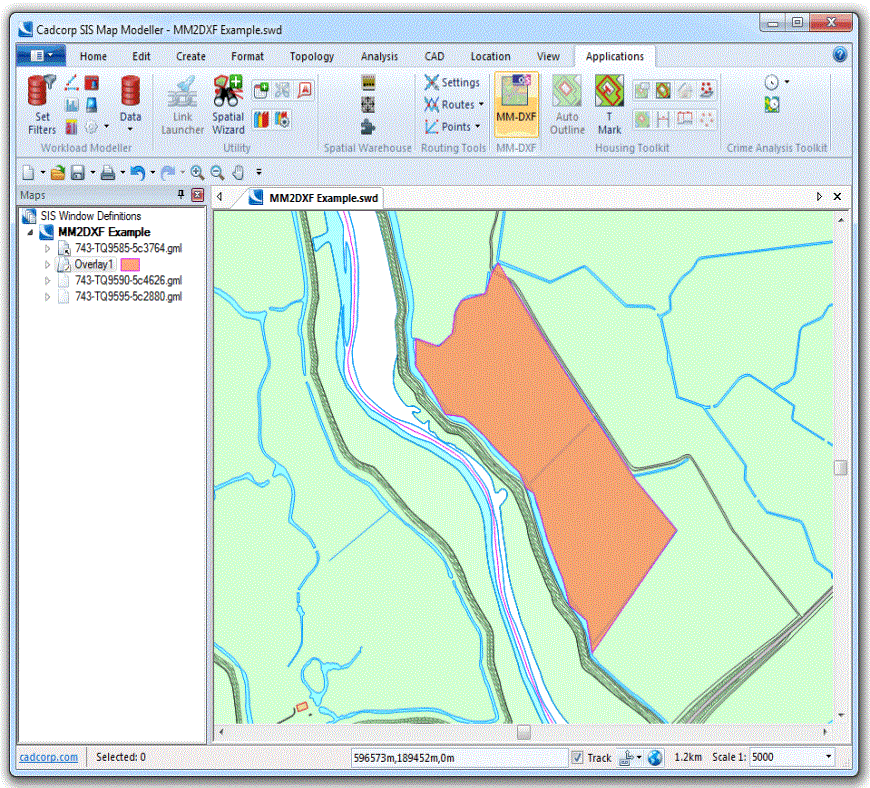The image size is (870, 788).
Task: Click the Data database icon
Action: click(130, 91)
